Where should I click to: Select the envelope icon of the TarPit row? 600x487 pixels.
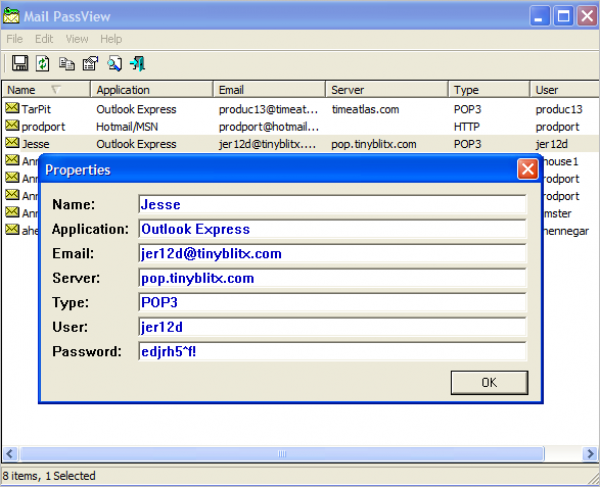(12, 108)
